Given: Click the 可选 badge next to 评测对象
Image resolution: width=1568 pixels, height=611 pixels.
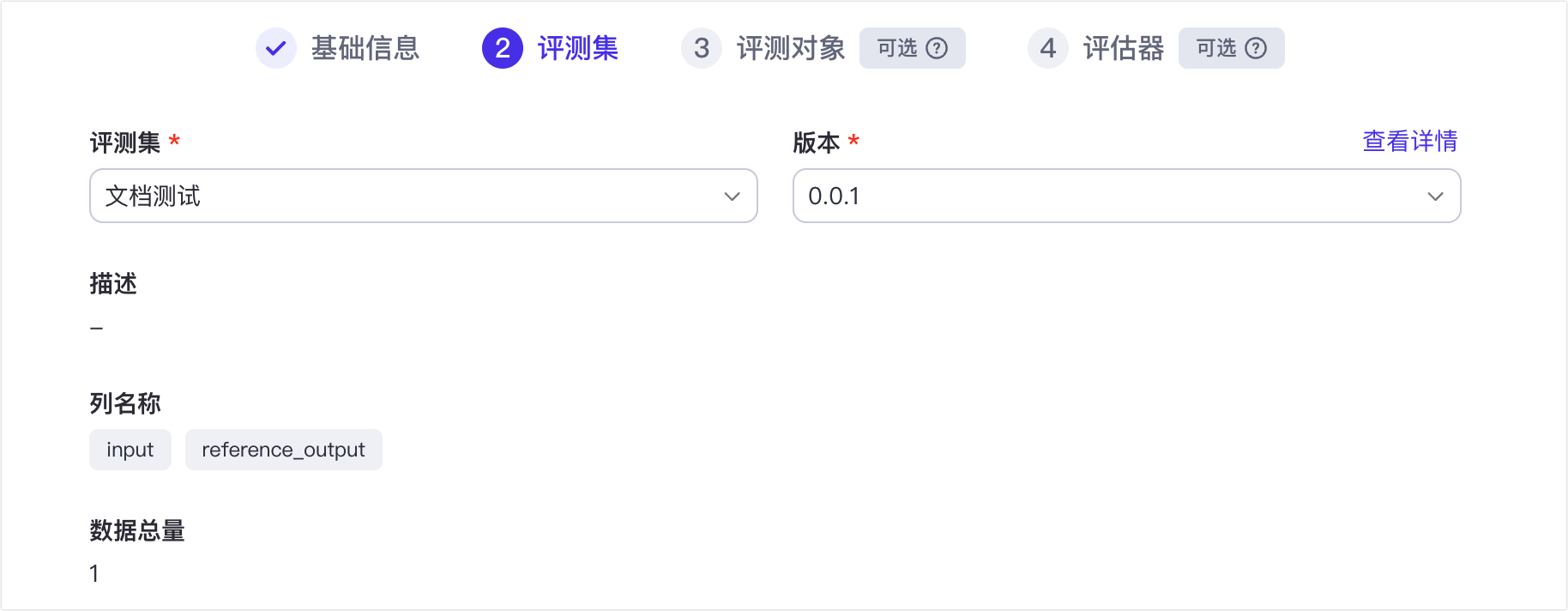Looking at the screenshot, I should (x=897, y=48).
